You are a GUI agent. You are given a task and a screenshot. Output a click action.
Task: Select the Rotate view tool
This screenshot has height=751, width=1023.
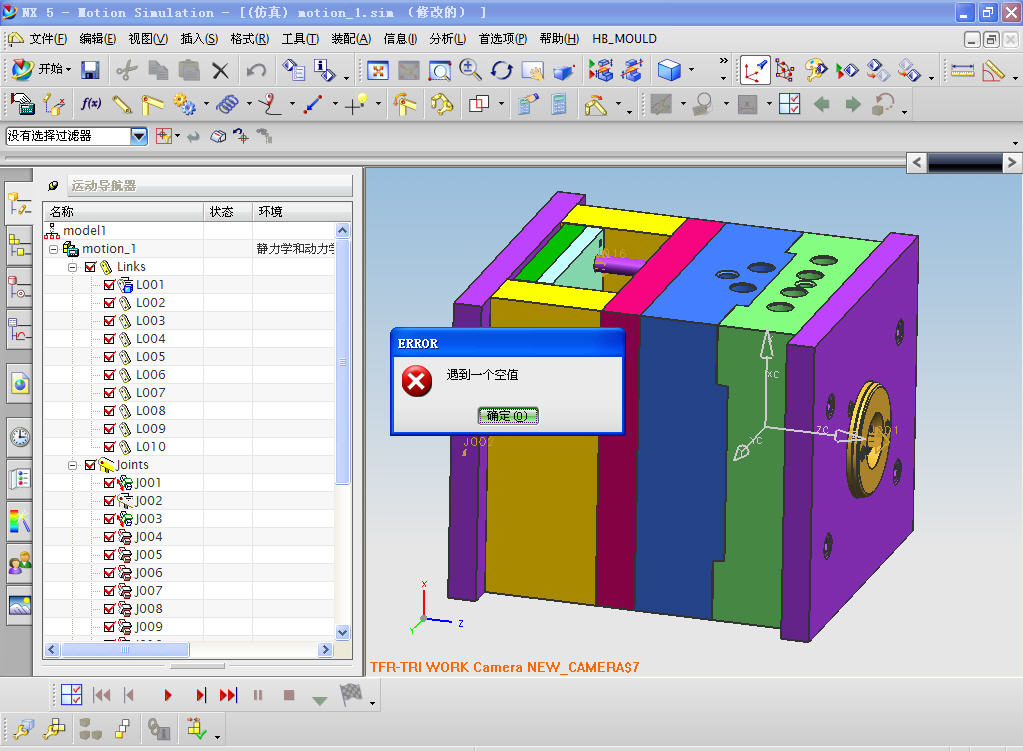[x=502, y=70]
